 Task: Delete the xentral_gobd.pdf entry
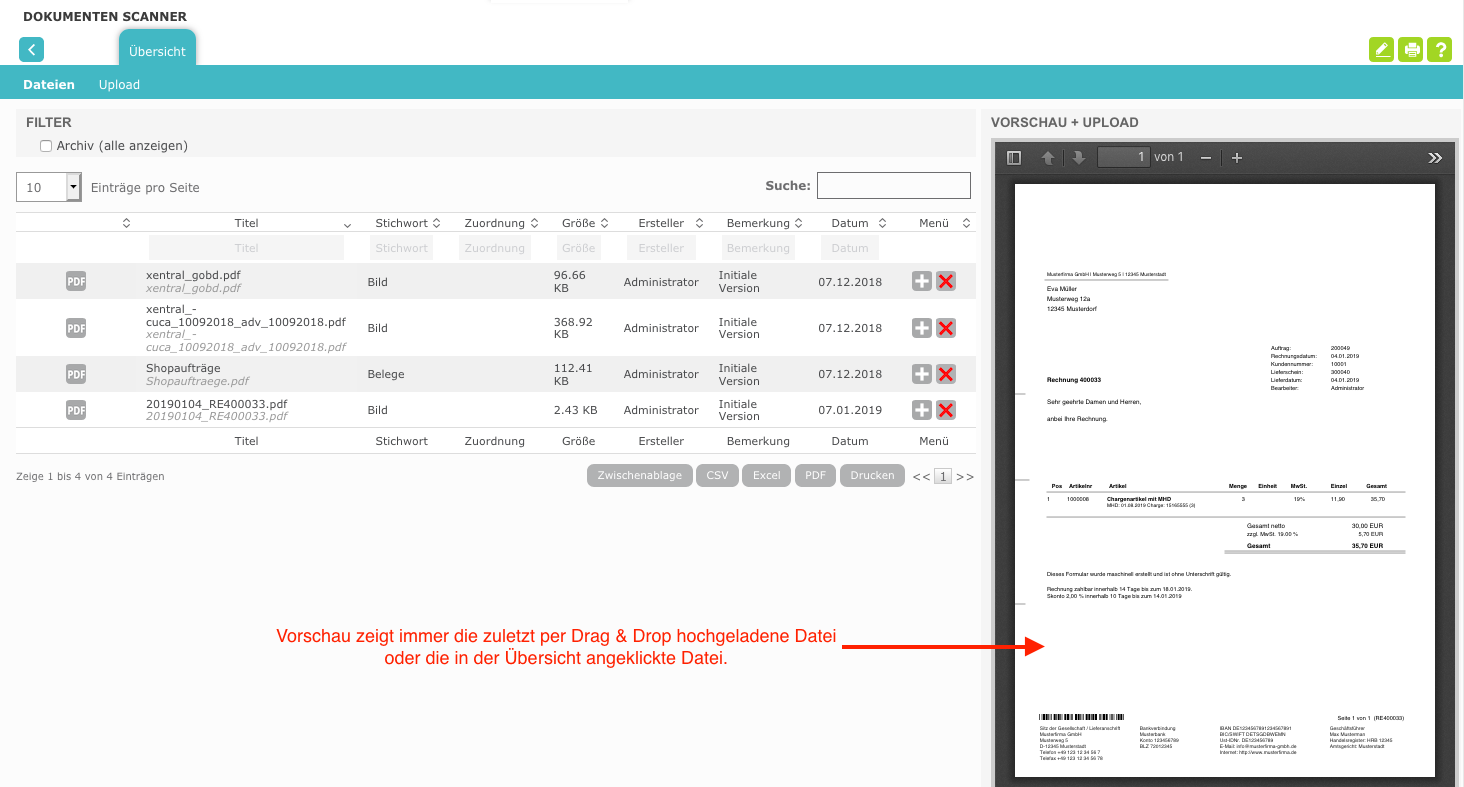(945, 282)
